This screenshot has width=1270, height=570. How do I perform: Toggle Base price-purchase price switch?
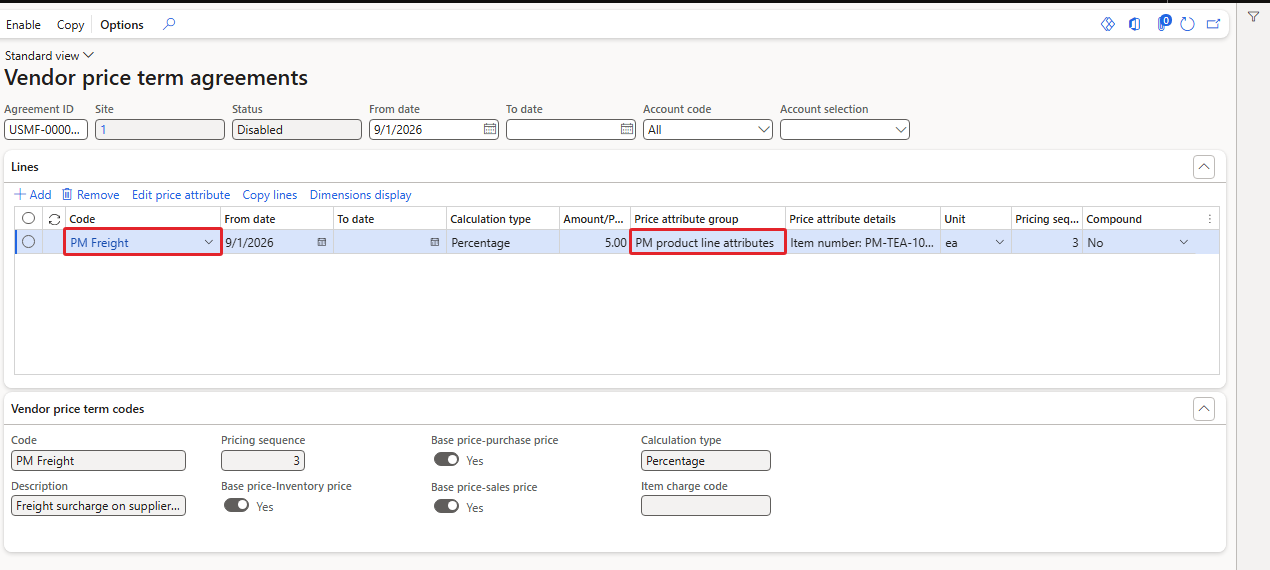tap(446, 460)
